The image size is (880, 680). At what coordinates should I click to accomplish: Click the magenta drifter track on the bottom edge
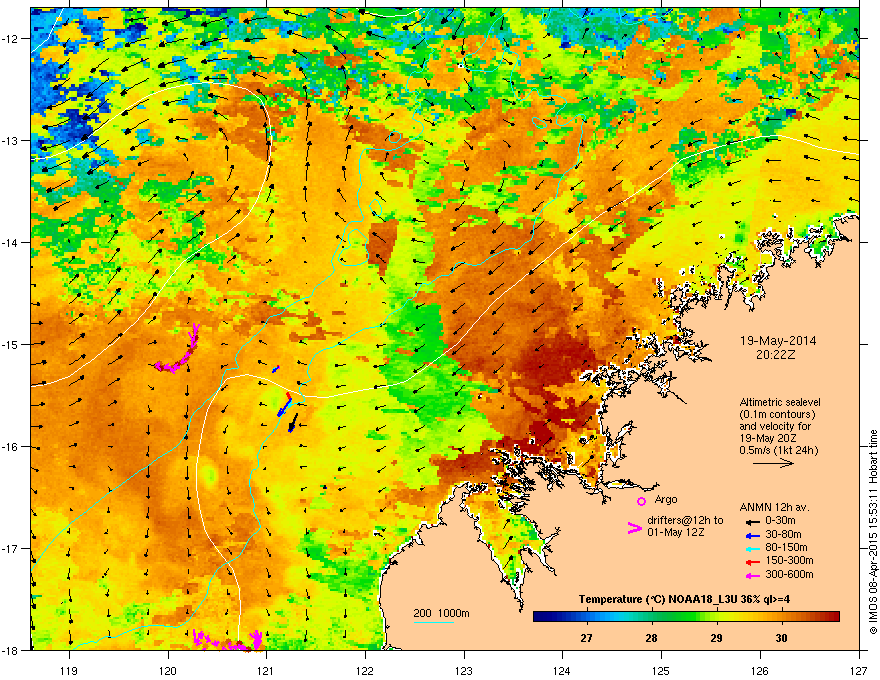pos(227,641)
